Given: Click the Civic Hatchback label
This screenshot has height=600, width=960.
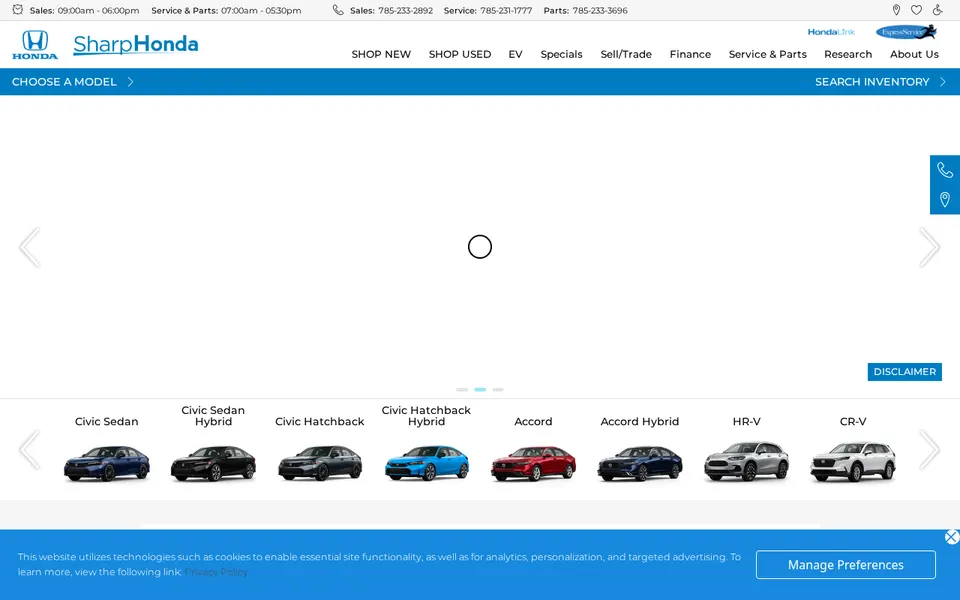Looking at the screenshot, I should pos(320,421).
